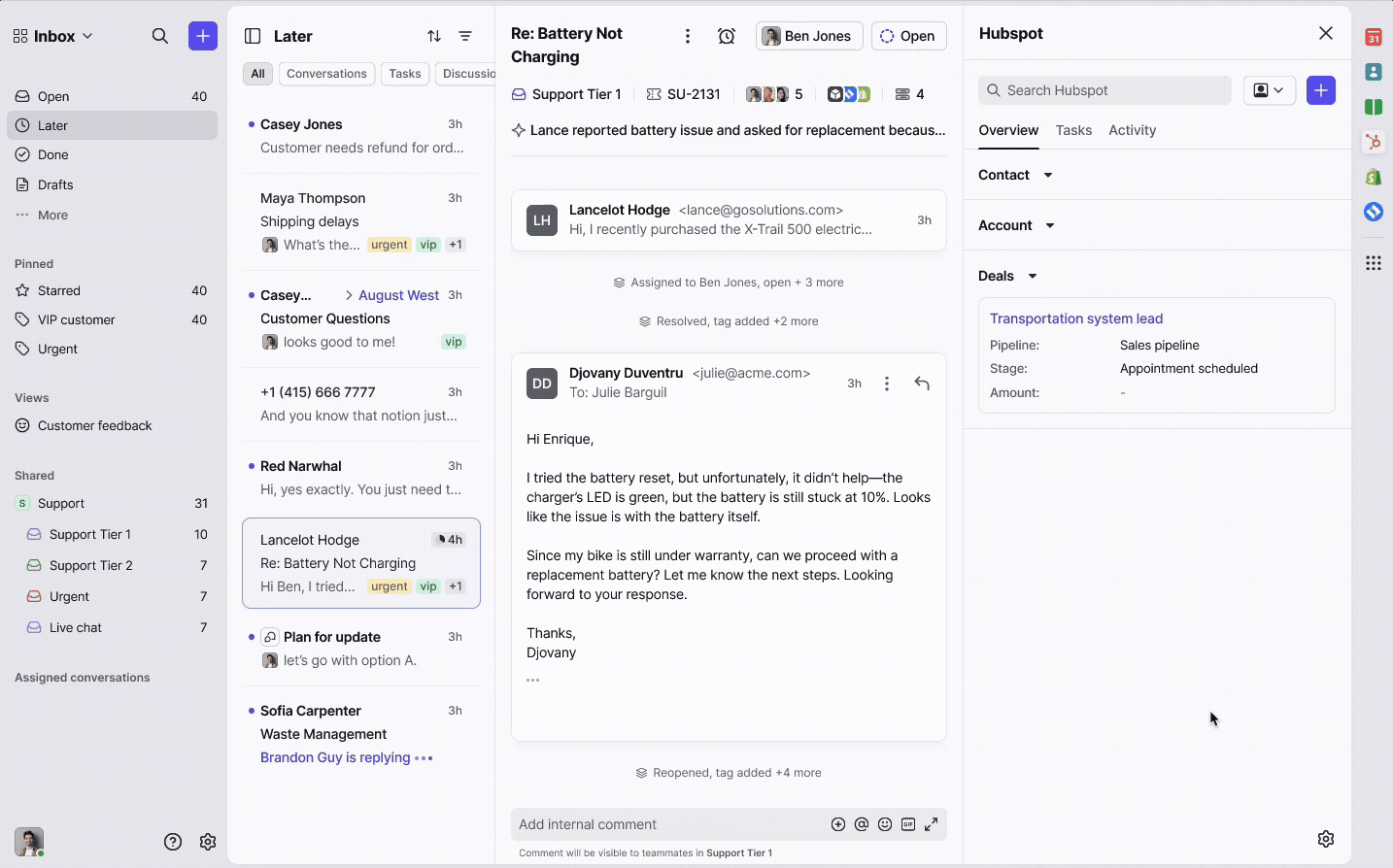Click the search magnifier in the Inbox sidebar
This screenshot has width=1393, height=868.
point(160,36)
